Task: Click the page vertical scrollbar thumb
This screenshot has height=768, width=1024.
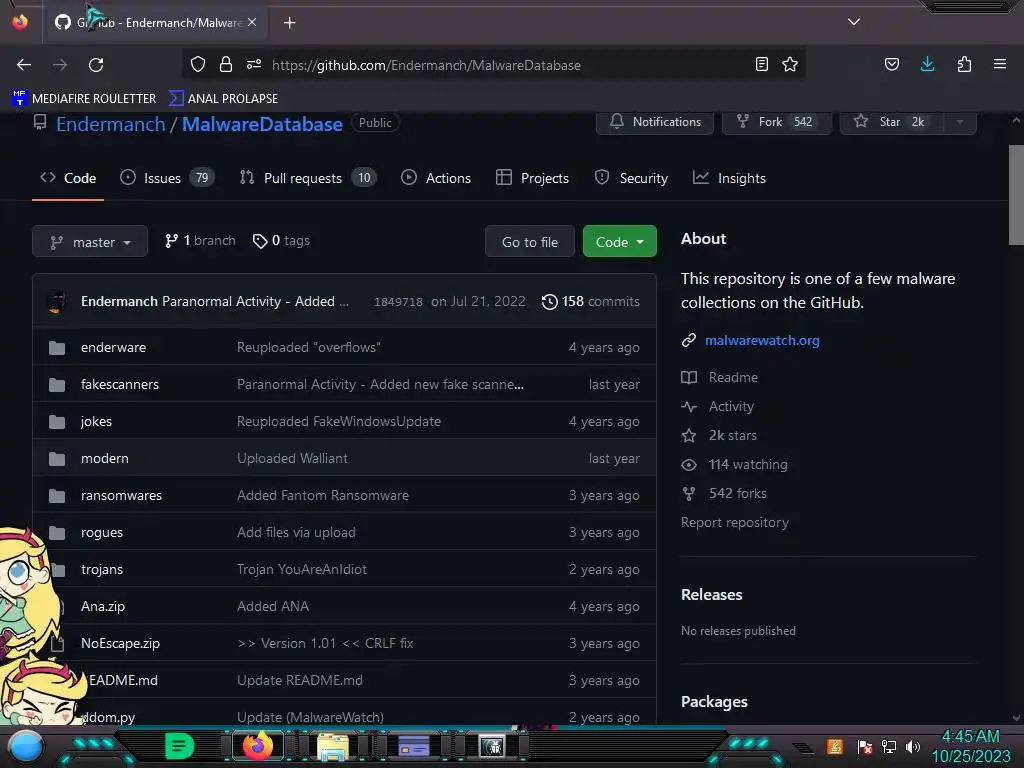Action: click(x=1016, y=195)
